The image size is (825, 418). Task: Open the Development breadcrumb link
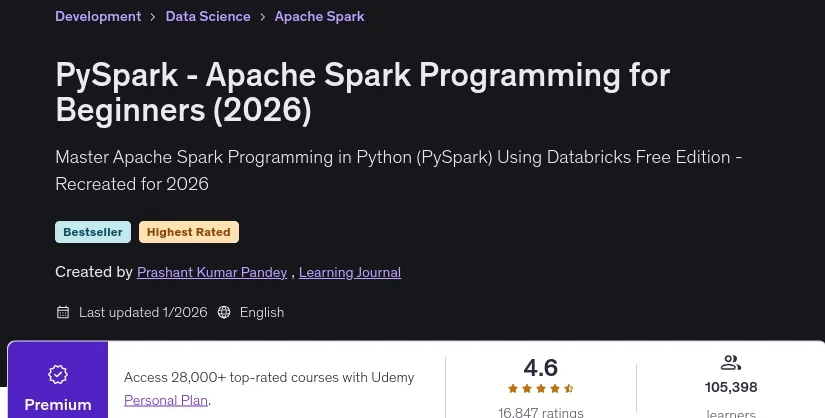98,16
